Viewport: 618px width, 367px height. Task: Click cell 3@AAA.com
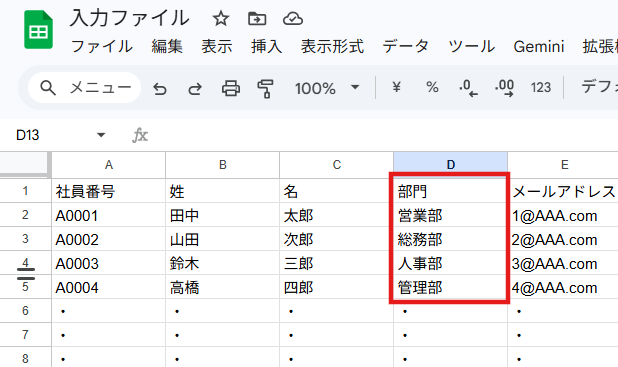tap(564, 263)
